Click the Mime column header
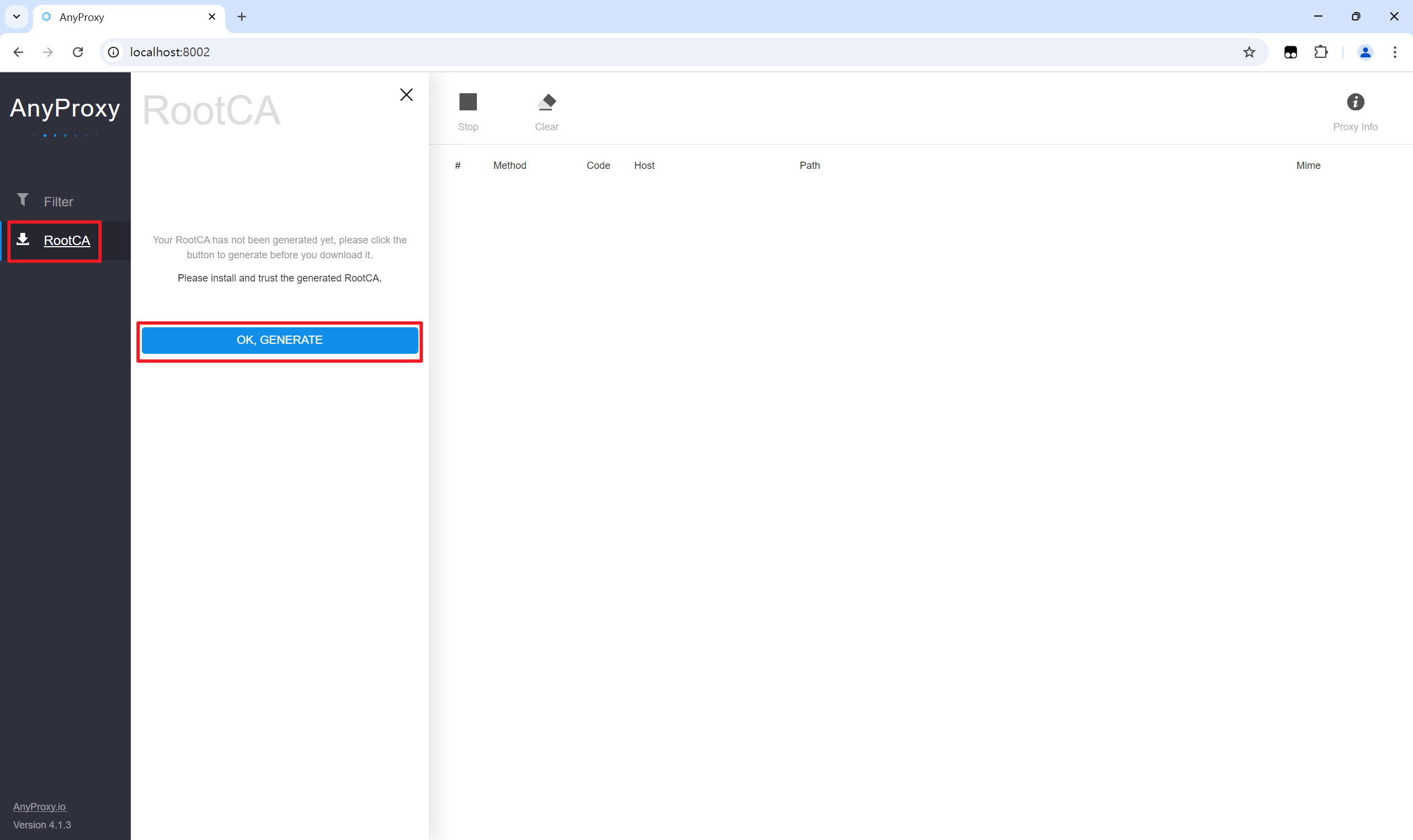Image resolution: width=1413 pixels, height=840 pixels. click(x=1308, y=165)
